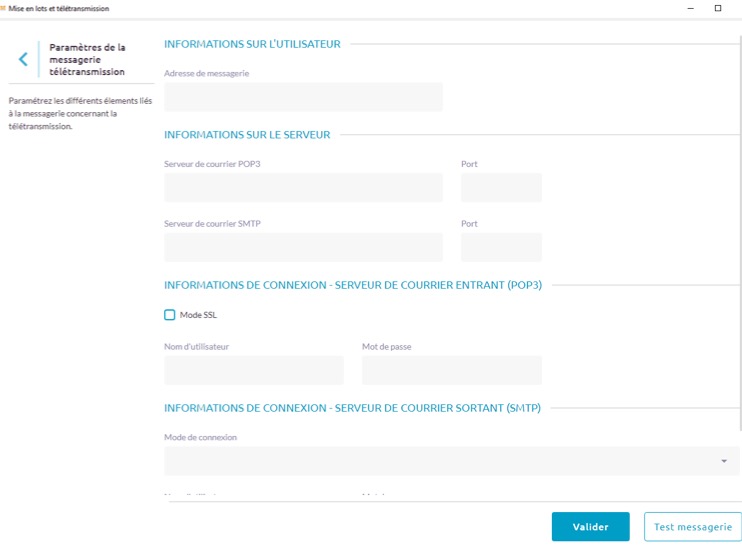Focus the Serveur de courrier POP3 field

click(303, 187)
